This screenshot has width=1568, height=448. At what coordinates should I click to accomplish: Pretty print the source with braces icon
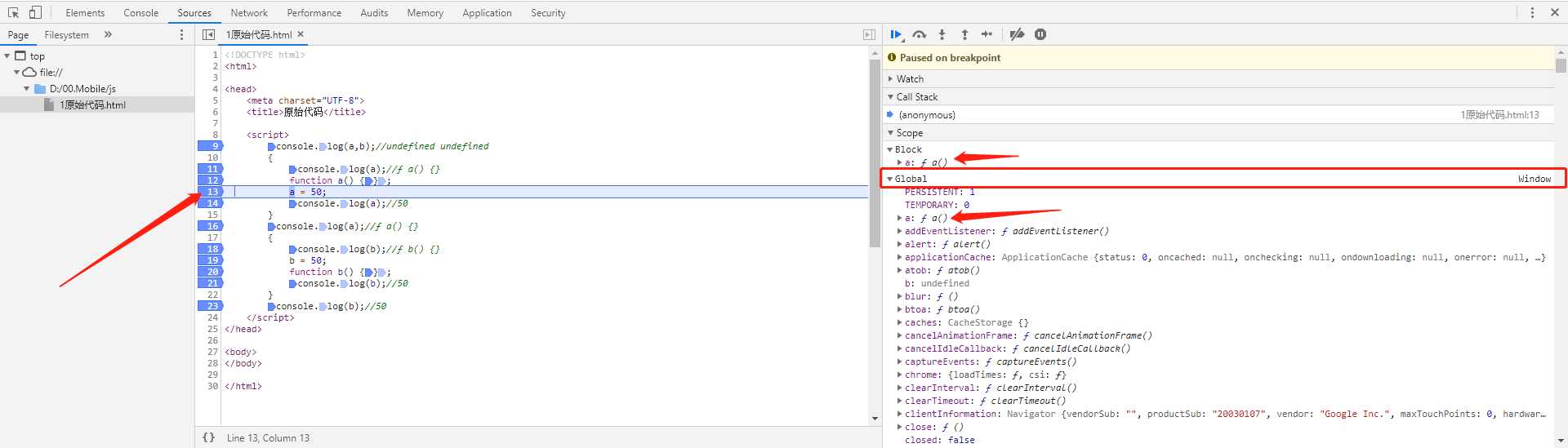pyautogui.click(x=208, y=437)
